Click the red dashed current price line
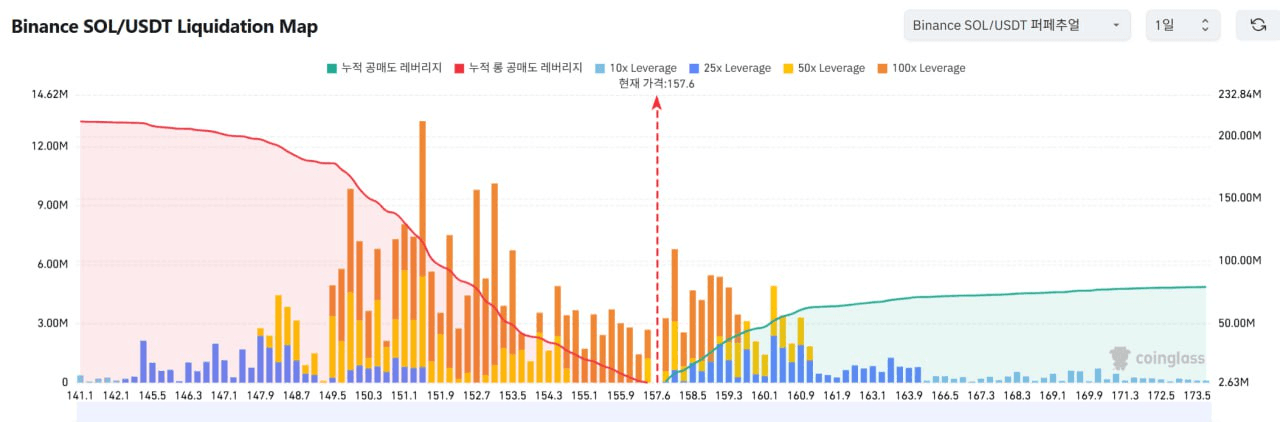The width and height of the screenshot is (1280, 422). click(x=657, y=240)
